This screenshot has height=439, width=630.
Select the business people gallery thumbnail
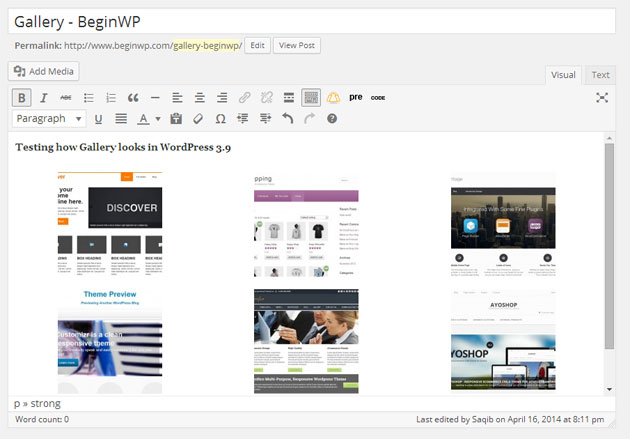306,341
